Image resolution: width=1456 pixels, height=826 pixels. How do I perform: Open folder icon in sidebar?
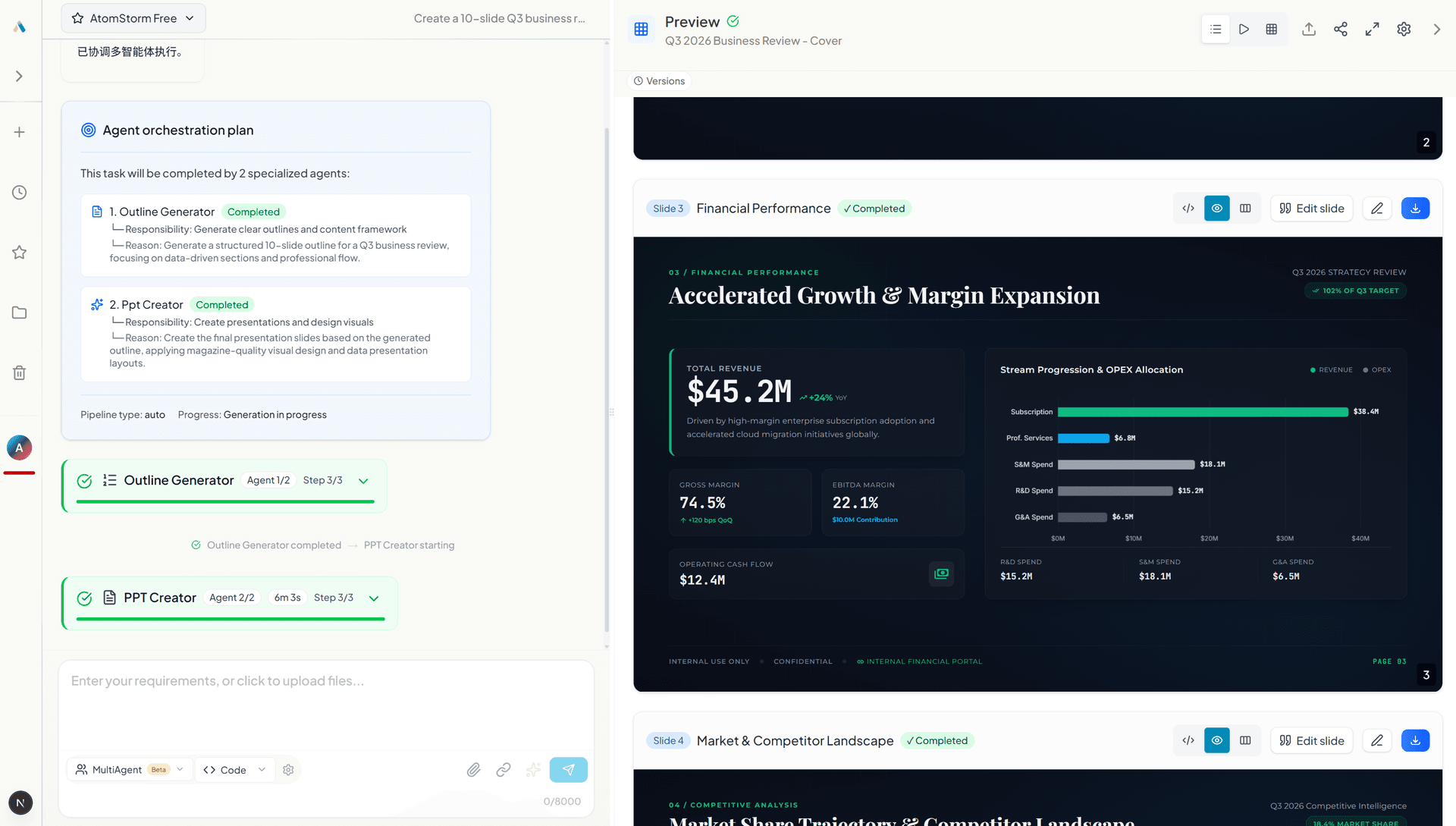(x=20, y=312)
